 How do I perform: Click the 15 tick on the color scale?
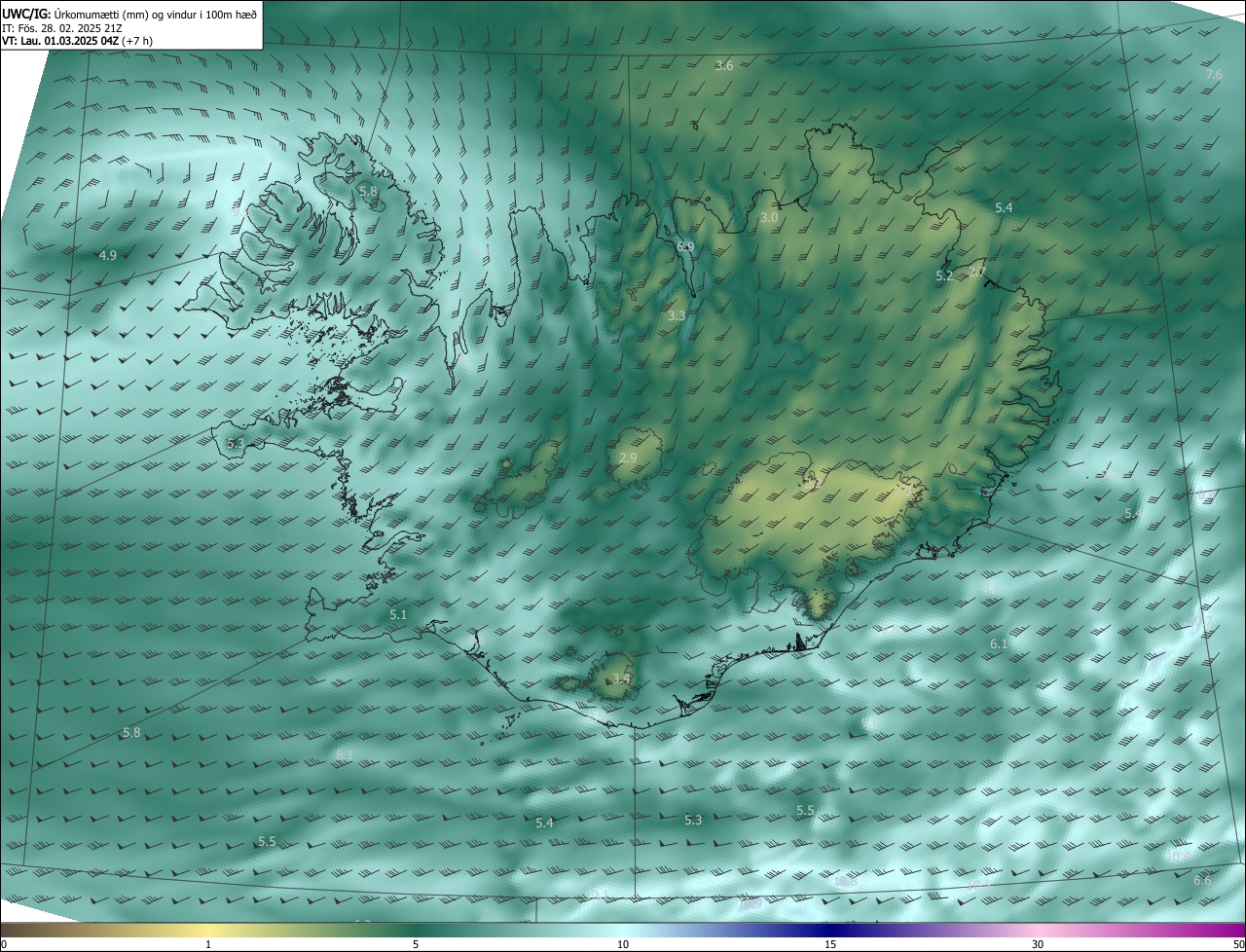pyautogui.click(x=830, y=944)
